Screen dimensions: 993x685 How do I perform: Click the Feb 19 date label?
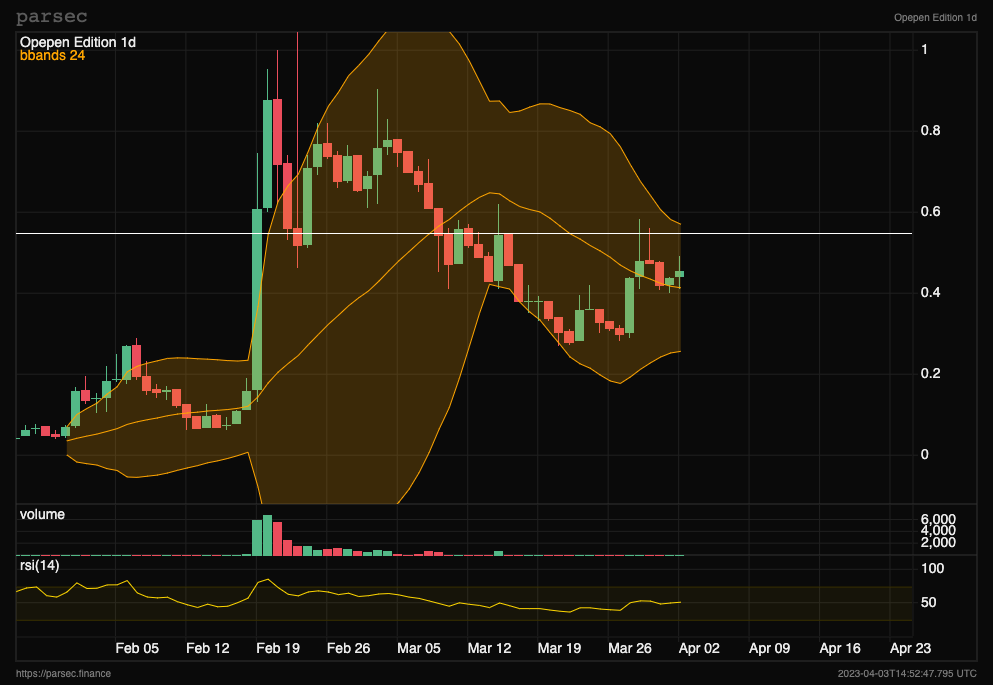tap(278, 648)
